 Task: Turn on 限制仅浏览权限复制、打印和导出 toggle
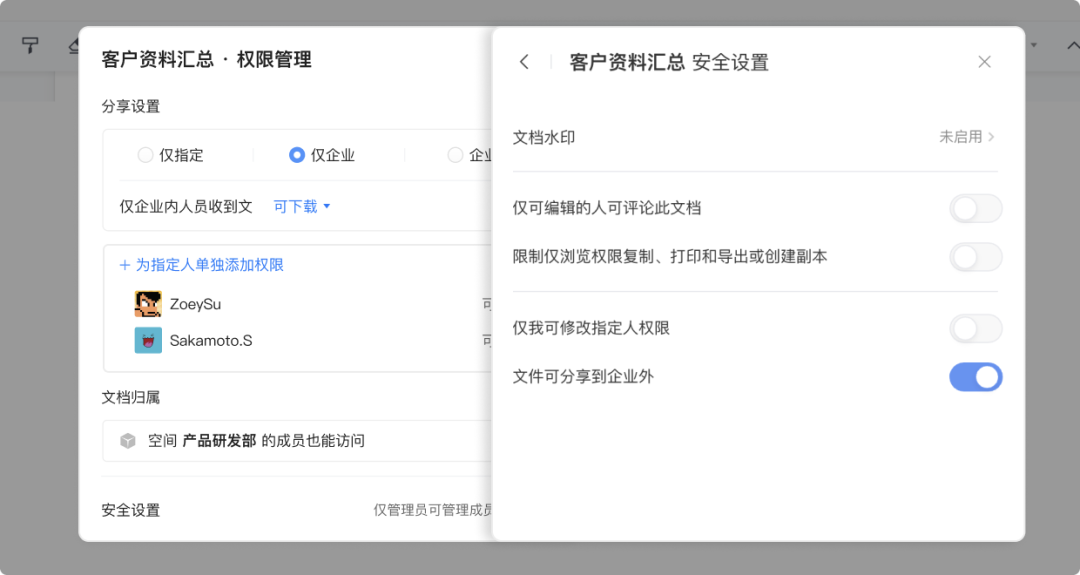975,257
